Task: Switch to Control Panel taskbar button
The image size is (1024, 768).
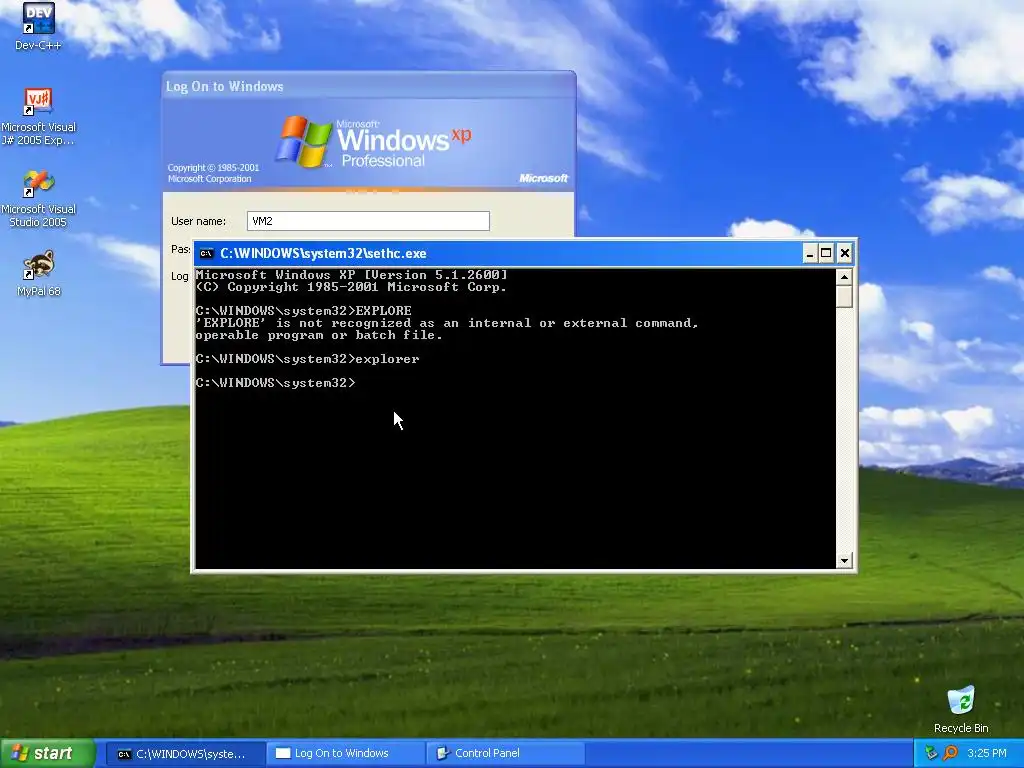Action: 504,754
